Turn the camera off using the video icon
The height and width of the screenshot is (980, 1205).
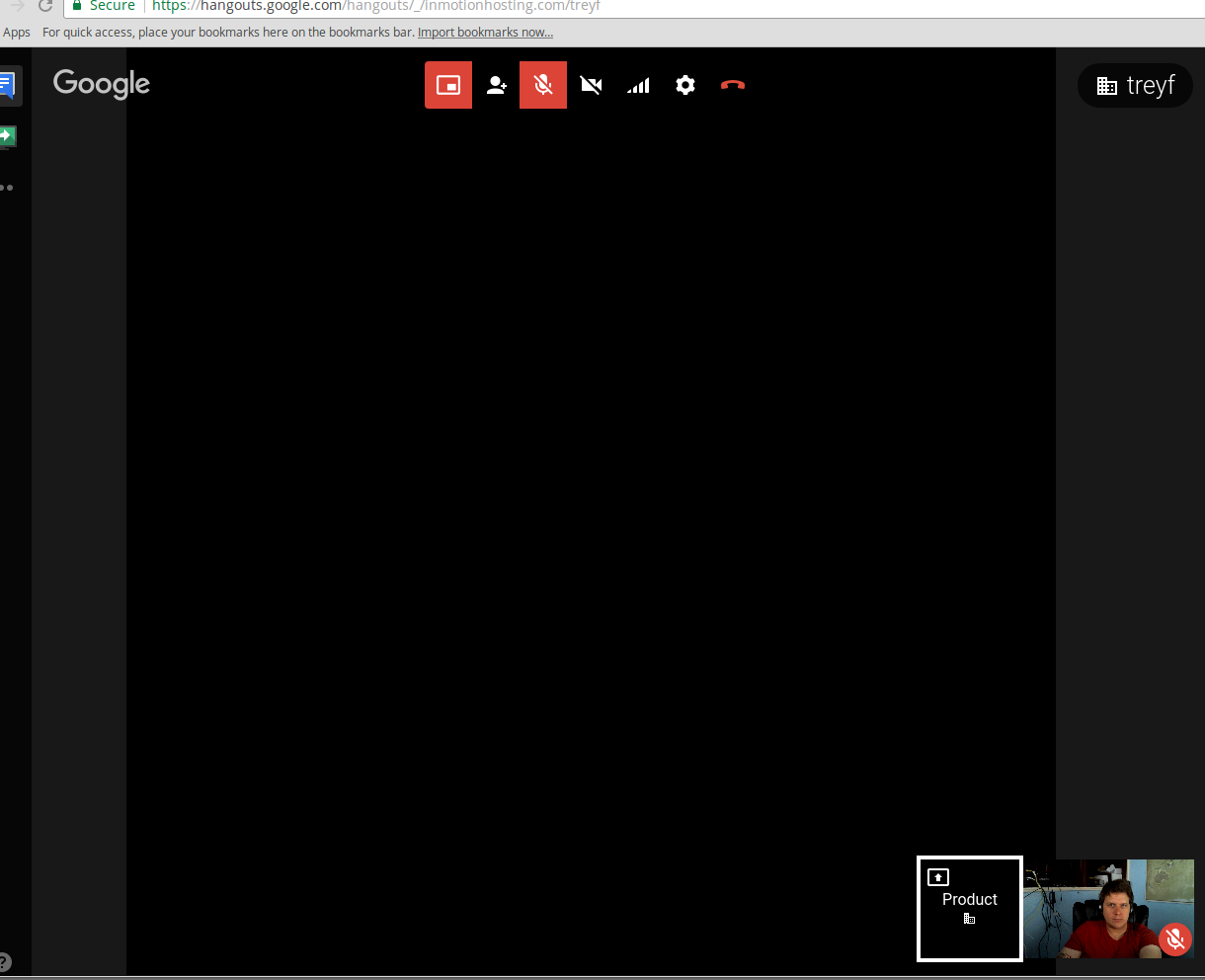click(591, 85)
